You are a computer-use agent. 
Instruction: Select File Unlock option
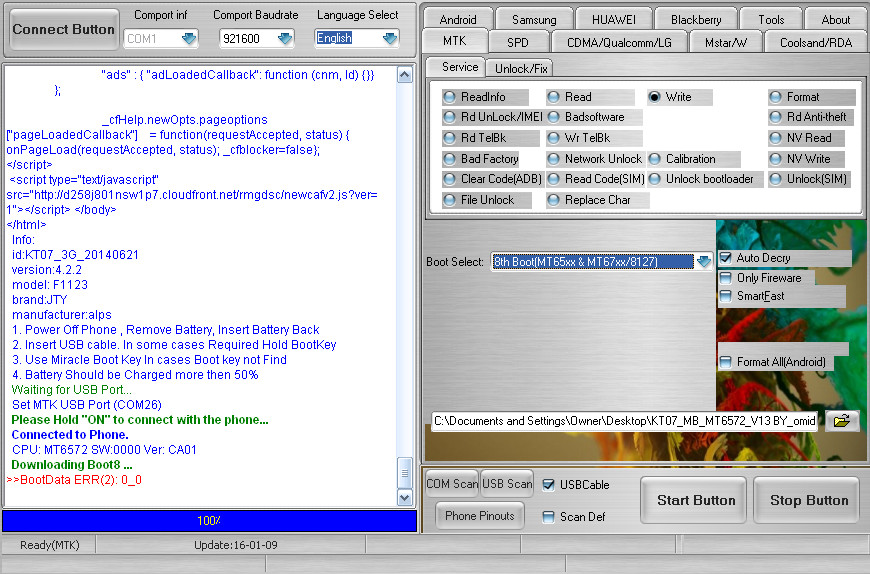pos(487,200)
